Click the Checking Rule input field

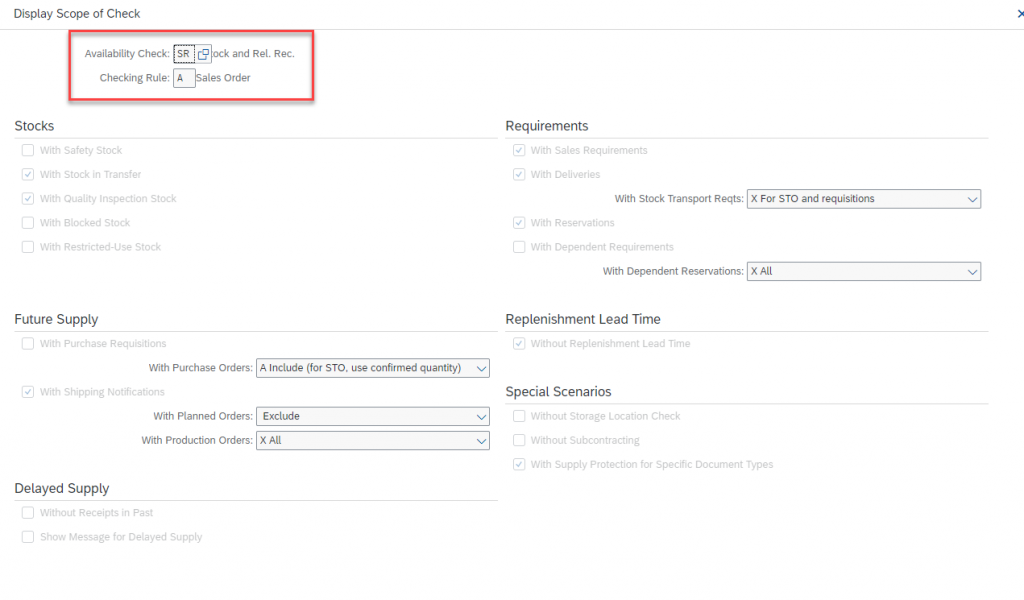tap(184, 78)
